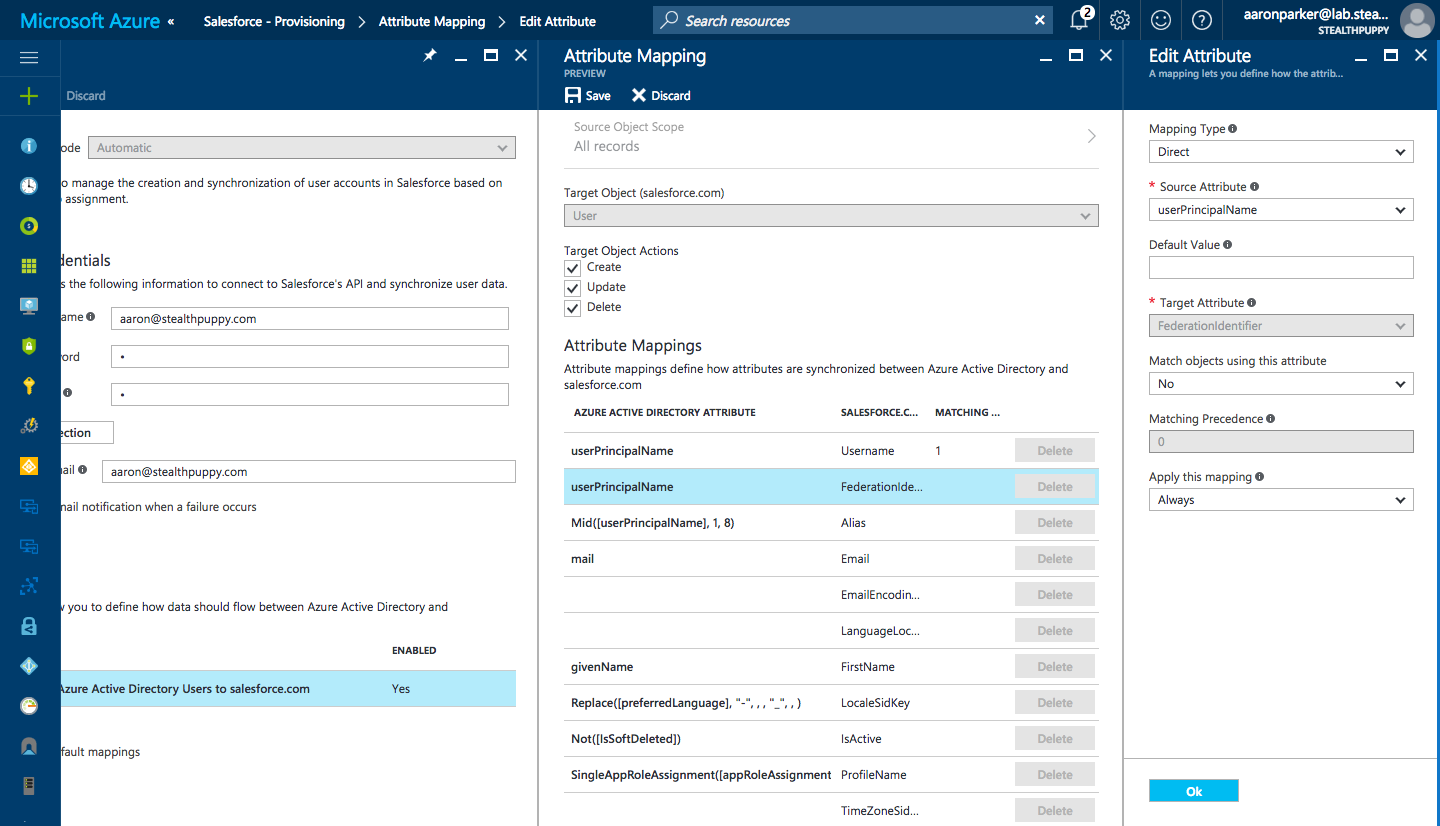
Task: Click info icon next to Target Attribute
Action: pos(1252,303)
